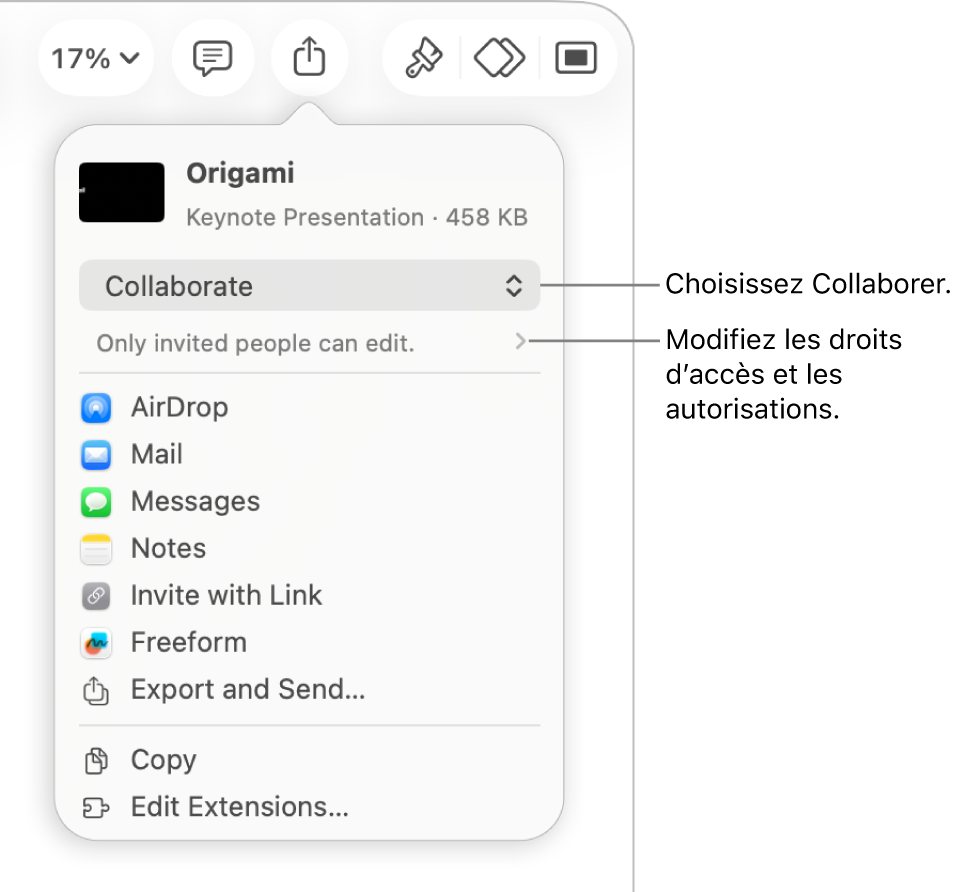Screen dimensions: 961x892
Task: Click Copy to copy the presentation
Action: pyautogui.click(x=163, y=760)
